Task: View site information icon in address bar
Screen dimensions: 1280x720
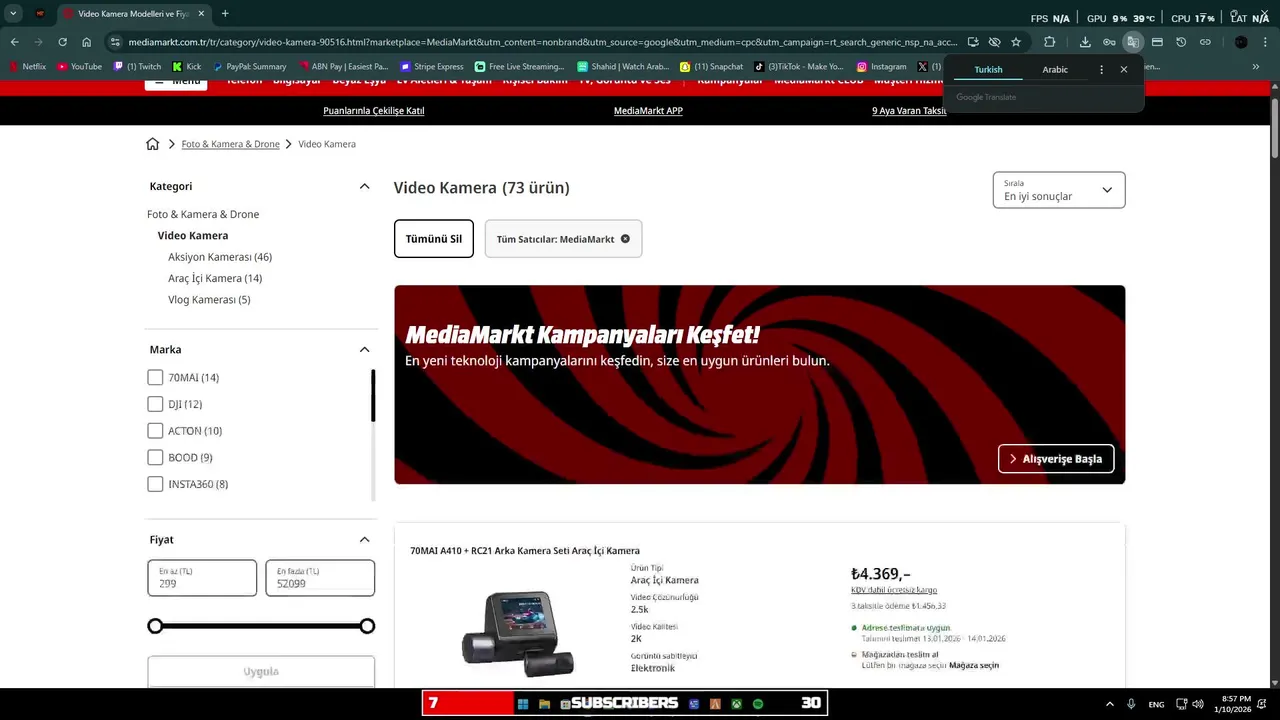Action: tap(115, 42)
